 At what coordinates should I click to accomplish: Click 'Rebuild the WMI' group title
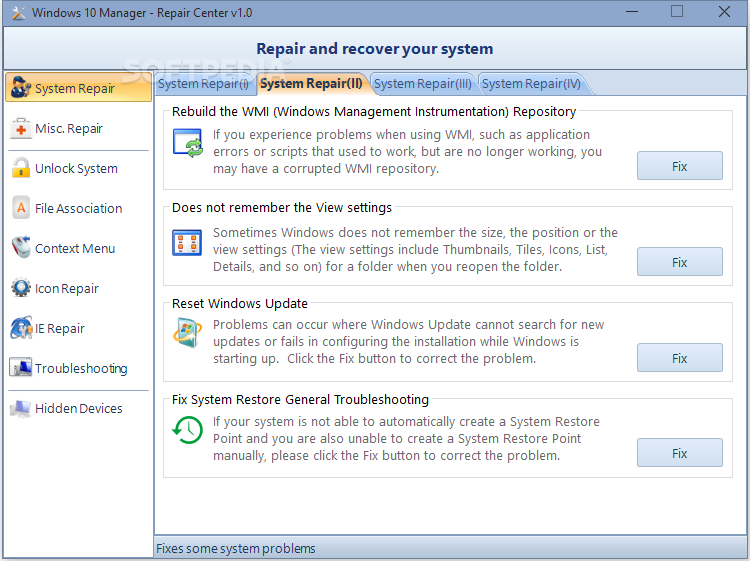pyautogui.click(x=374, y=111)
